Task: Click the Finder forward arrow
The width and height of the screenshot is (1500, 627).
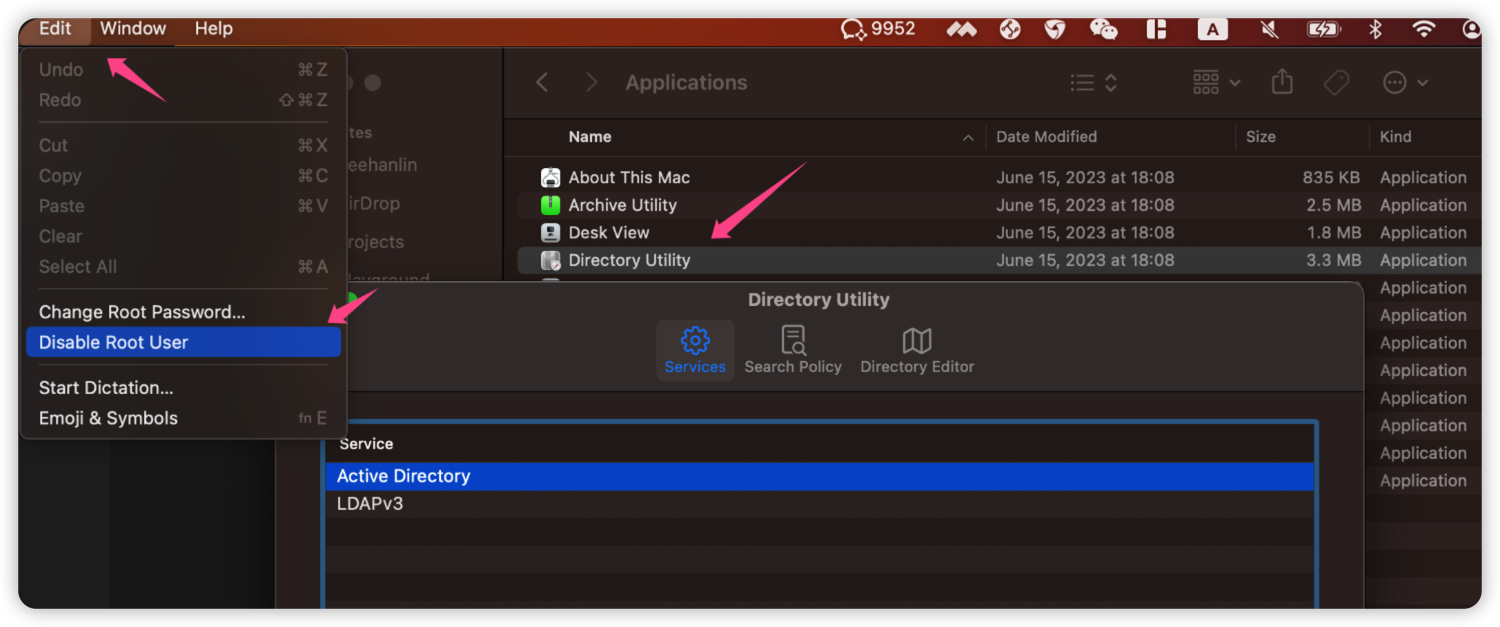Action: (591, 83)
